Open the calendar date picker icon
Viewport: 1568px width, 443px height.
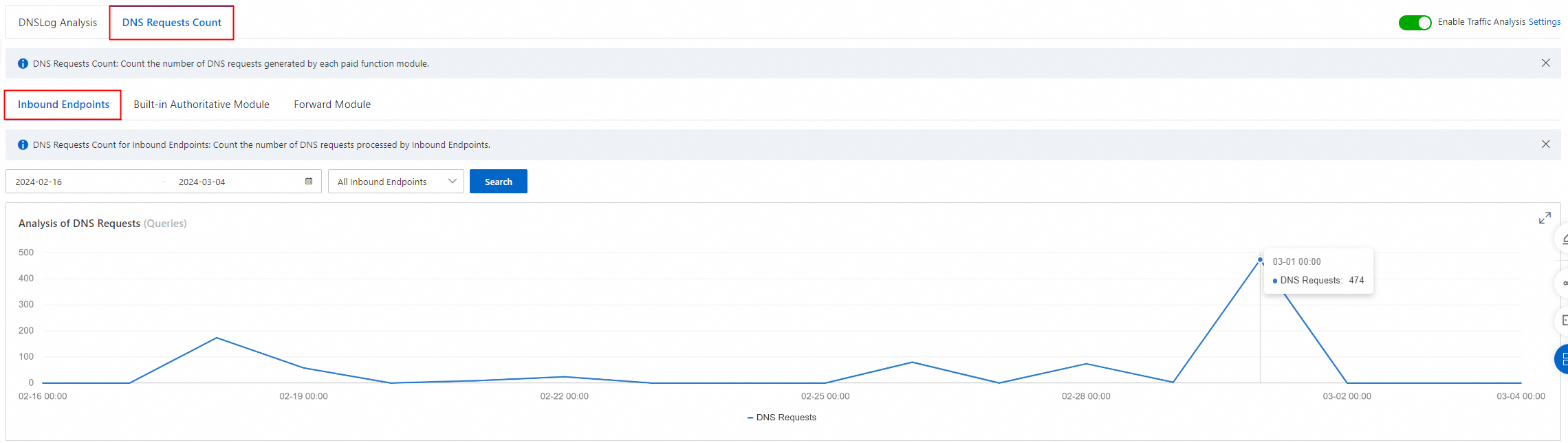pyautogui.click(x=309, y=182)
